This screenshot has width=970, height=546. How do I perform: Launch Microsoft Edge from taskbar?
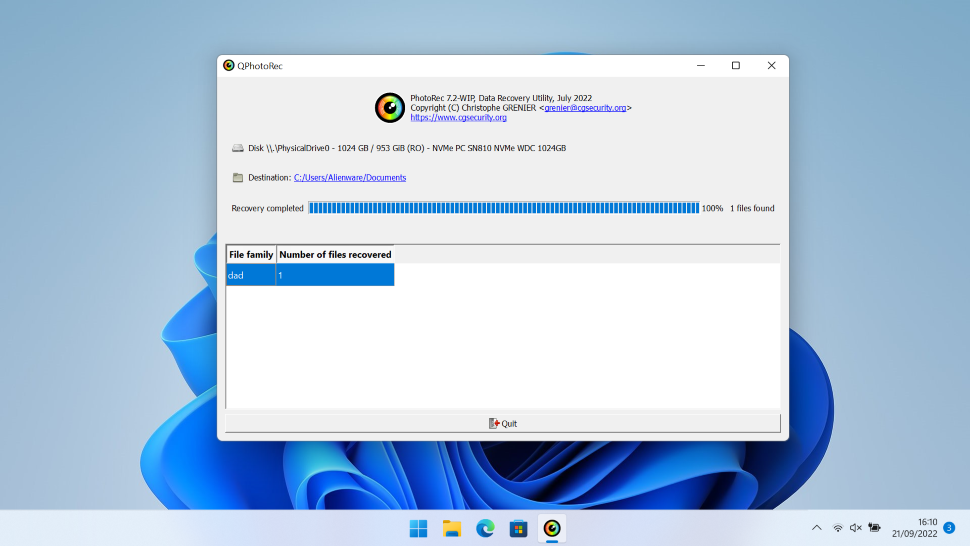(486, 529)
